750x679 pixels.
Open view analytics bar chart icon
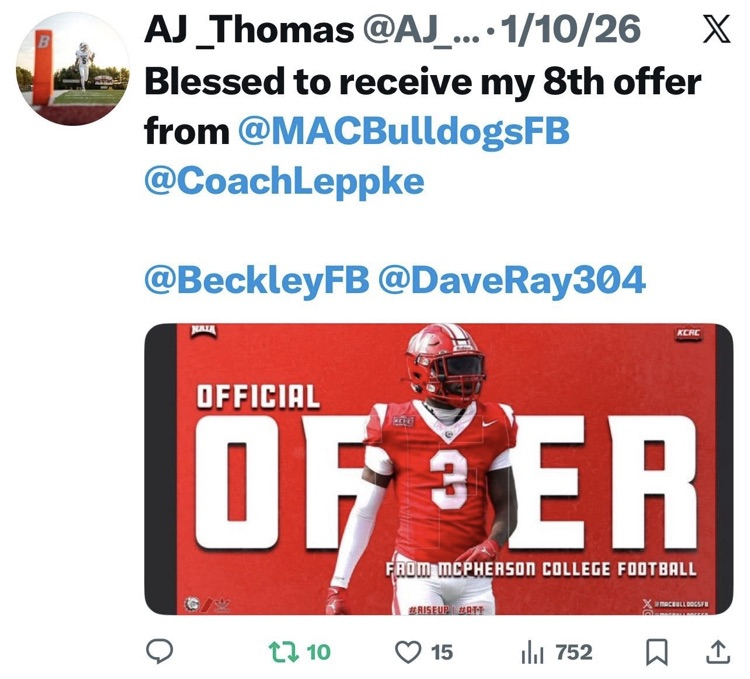click(532, 653)
